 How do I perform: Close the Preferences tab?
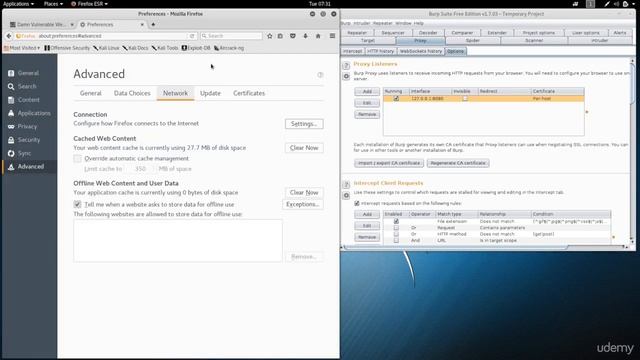[x=142, y=24]
